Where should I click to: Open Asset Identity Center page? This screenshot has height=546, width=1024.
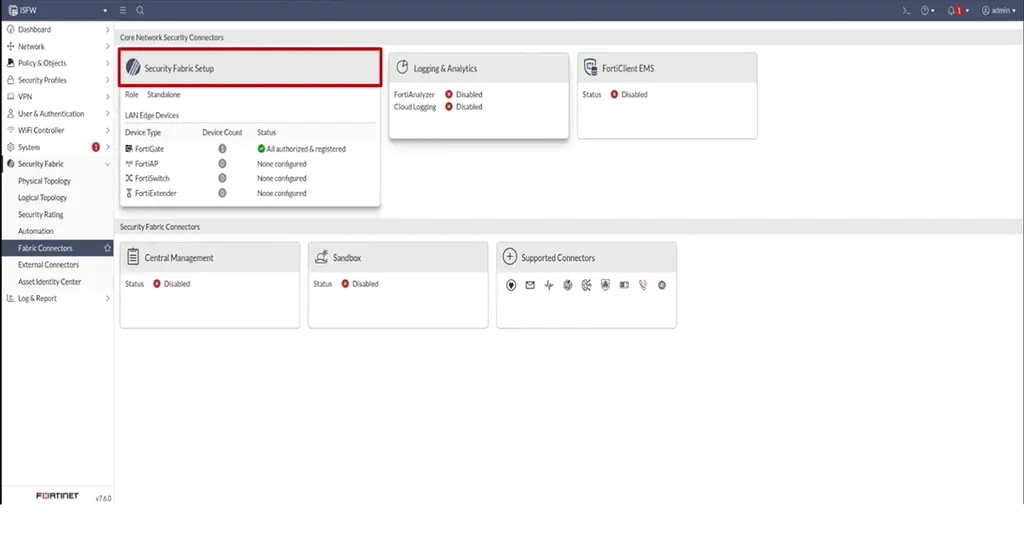(x=50, y=281)
